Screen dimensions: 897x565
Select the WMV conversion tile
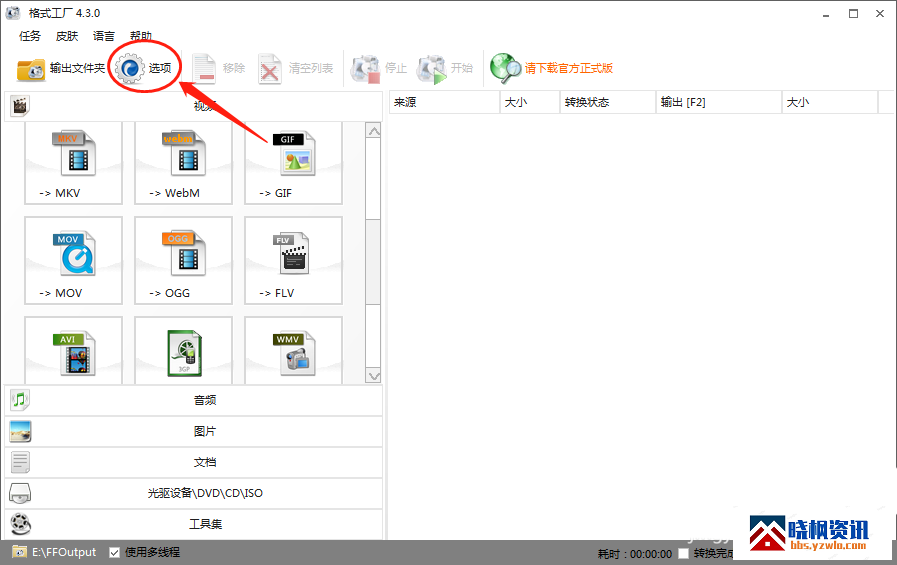click(293, 351)
